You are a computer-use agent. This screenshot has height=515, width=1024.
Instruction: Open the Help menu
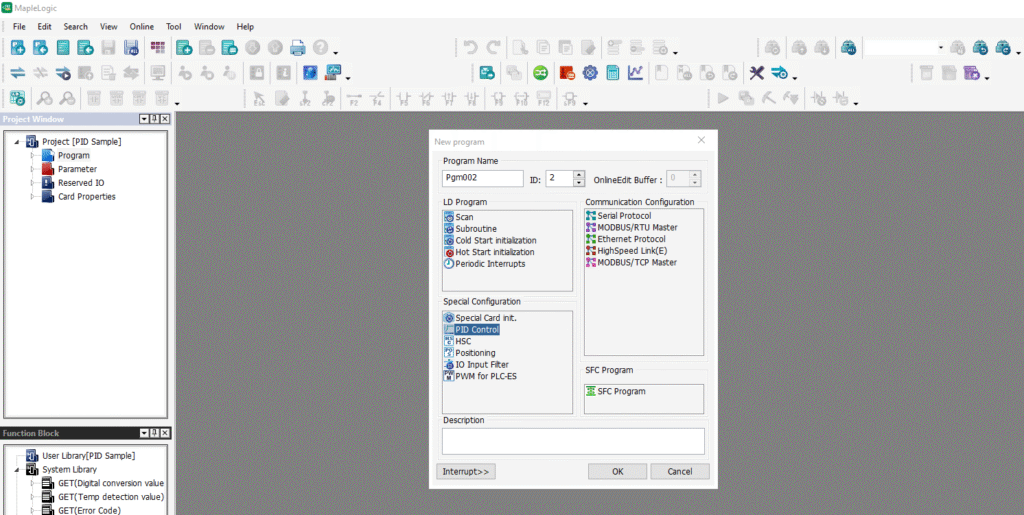pos(245,27)
